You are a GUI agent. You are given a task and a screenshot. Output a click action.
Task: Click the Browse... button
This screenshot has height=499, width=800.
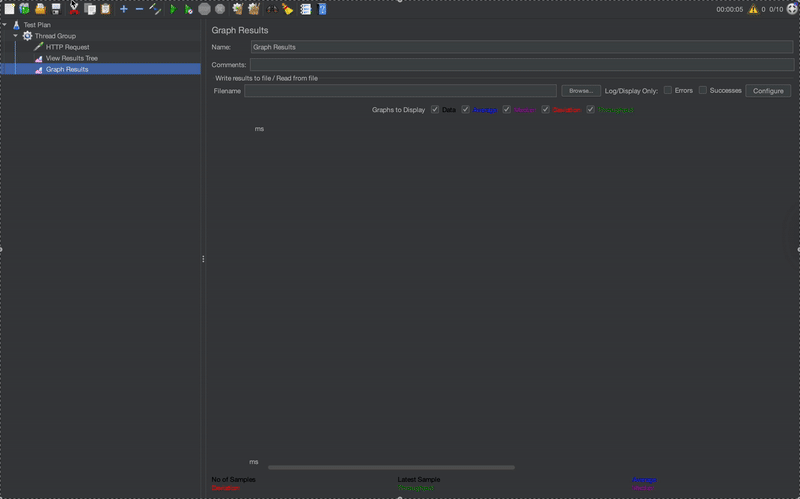[x=581, y=91]
